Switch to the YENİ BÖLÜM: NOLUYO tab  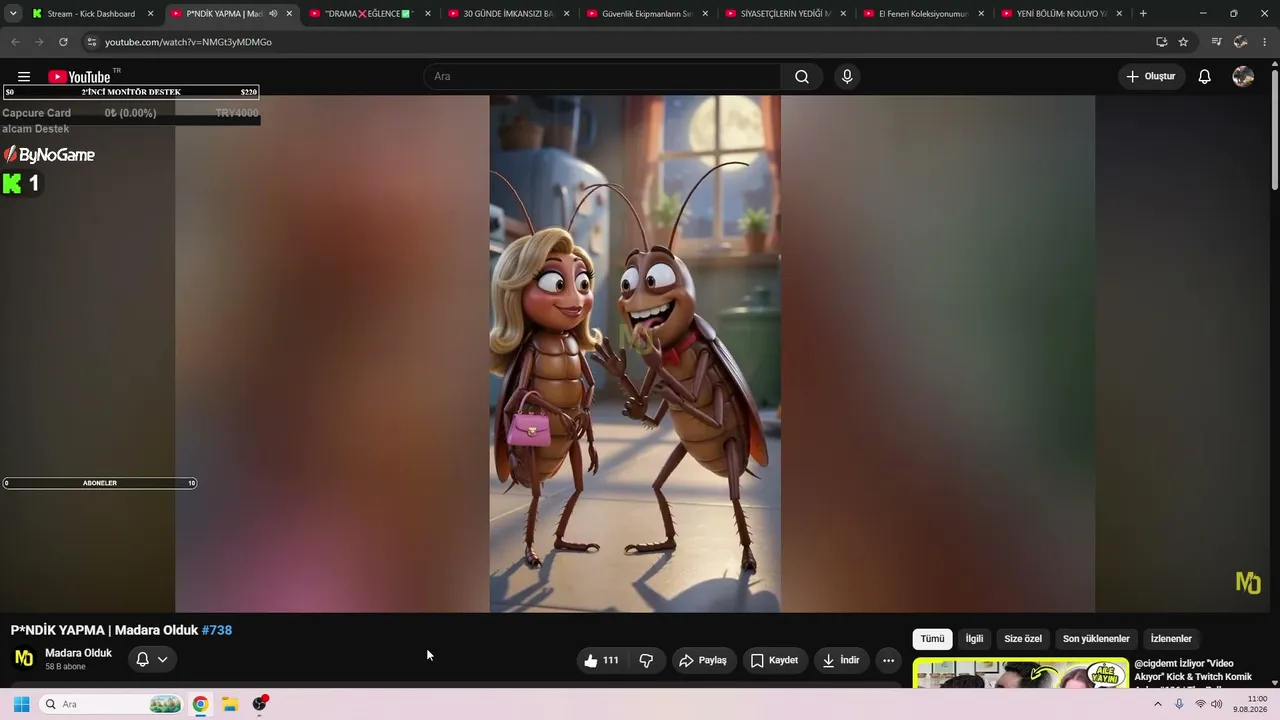coord(1062,14)
